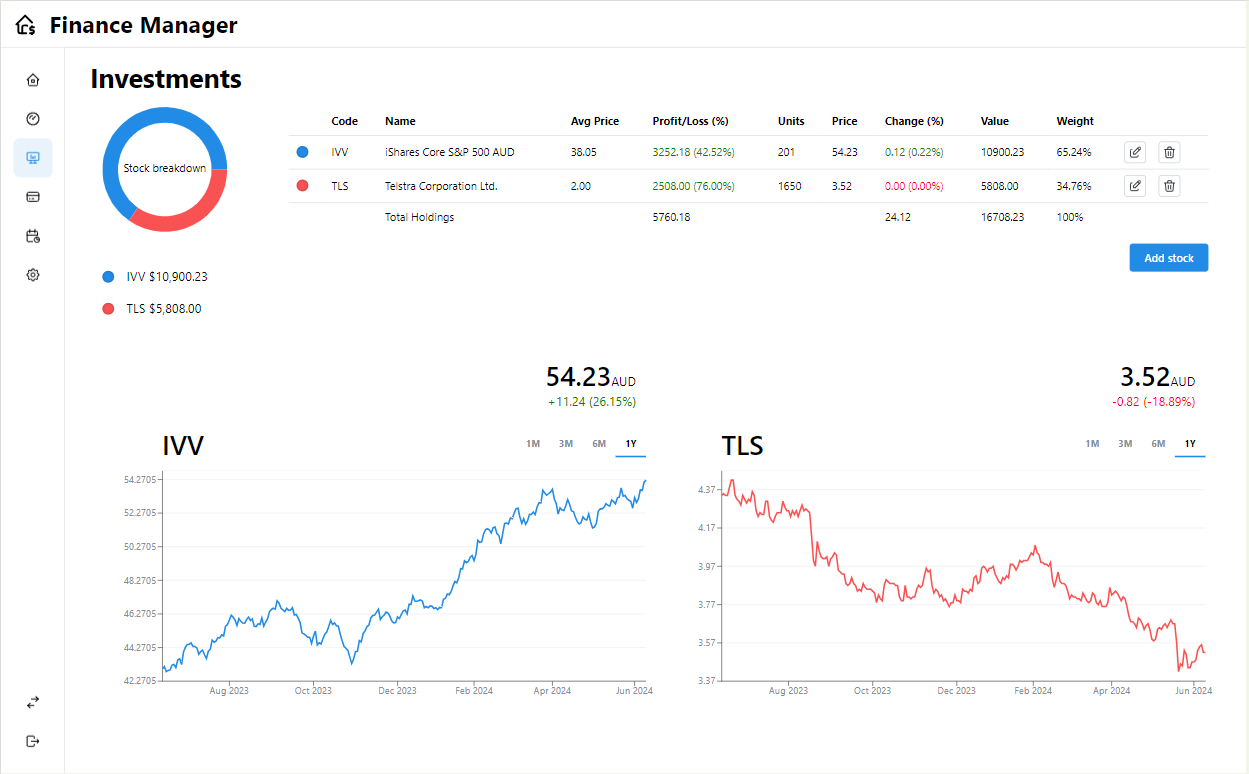The height and width of the screenshot is (774, 1249).
Task: Switch TLS chart to 3M range
Action: click(x=1125, y=444)
